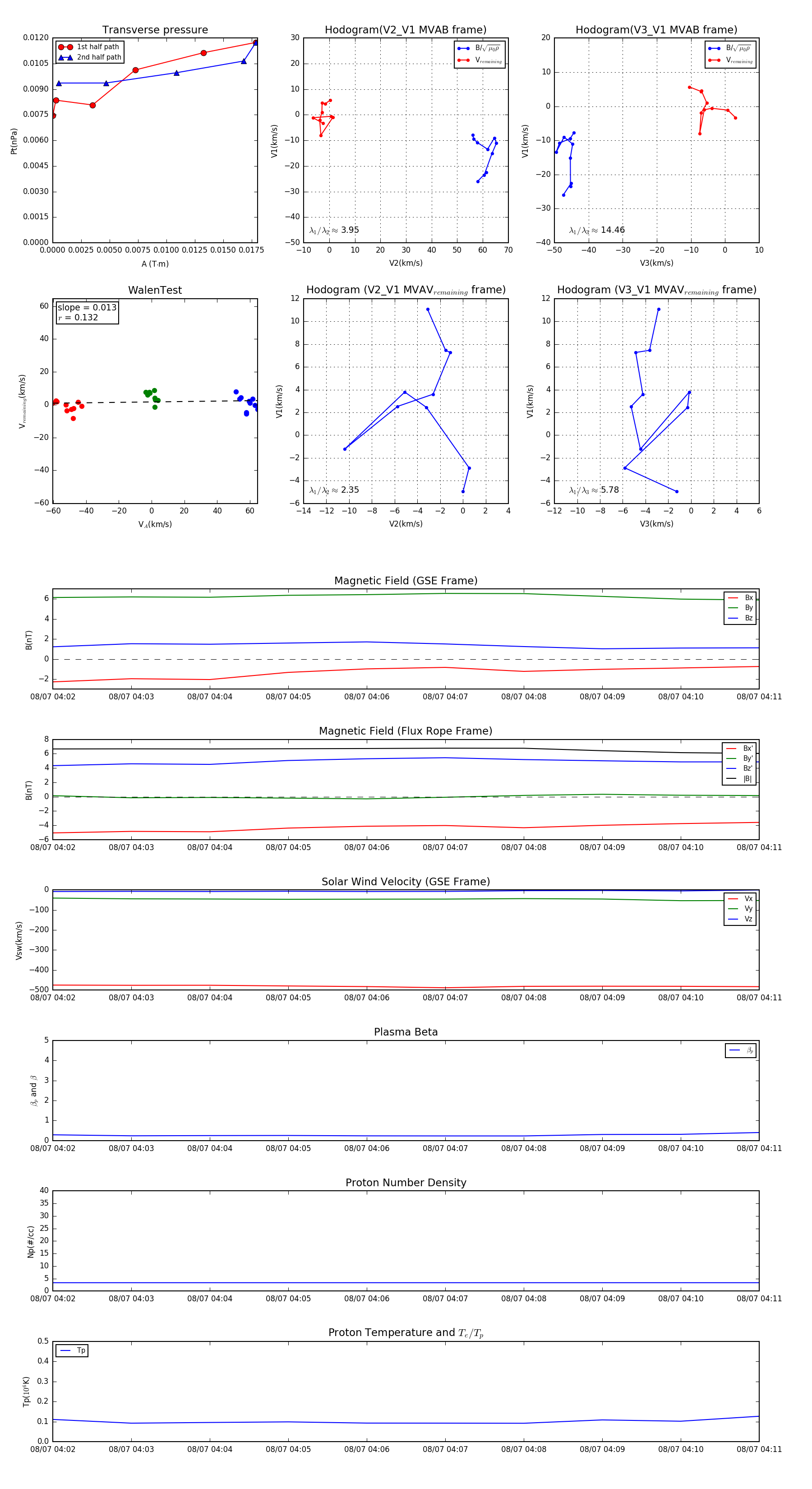The image size is (812, 1489).
Task: Select the |B| legend entry
Action: pyautogui.click(x=739, y=779)
